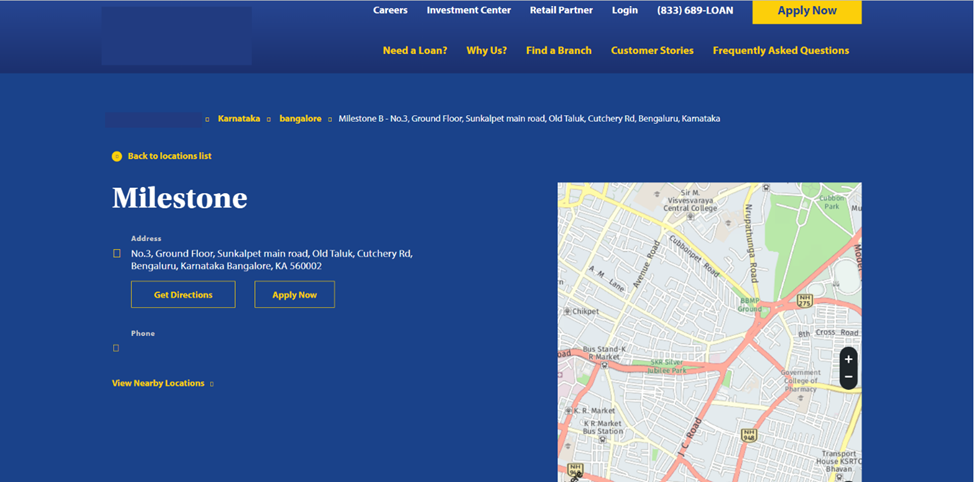Open the Need a Loan? menu
Image resolution: width=974 pixels, height=482 pixels.
pos(415,51)
